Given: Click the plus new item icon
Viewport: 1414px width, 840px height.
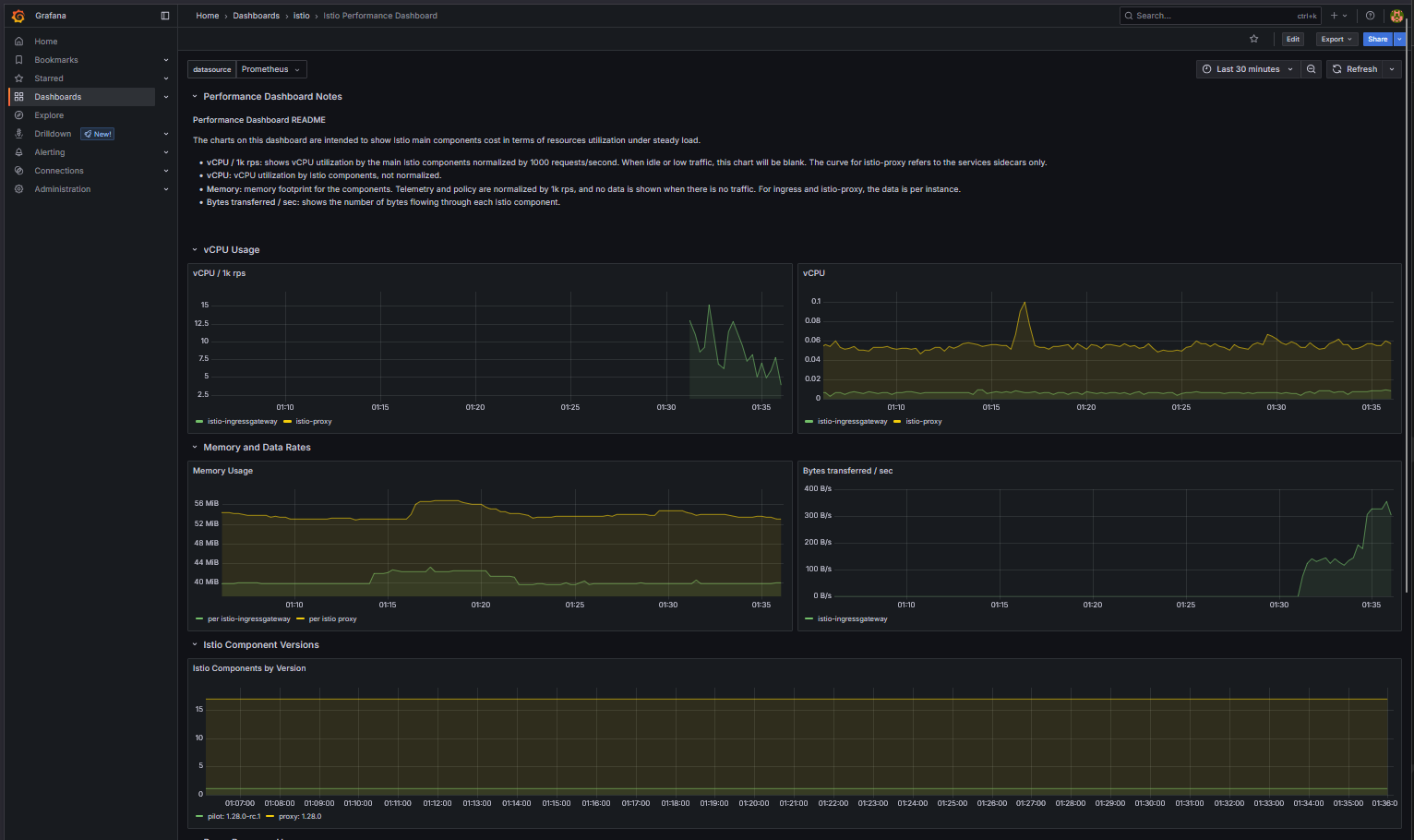Looking at the screenshot, I should pos(1335,16).
